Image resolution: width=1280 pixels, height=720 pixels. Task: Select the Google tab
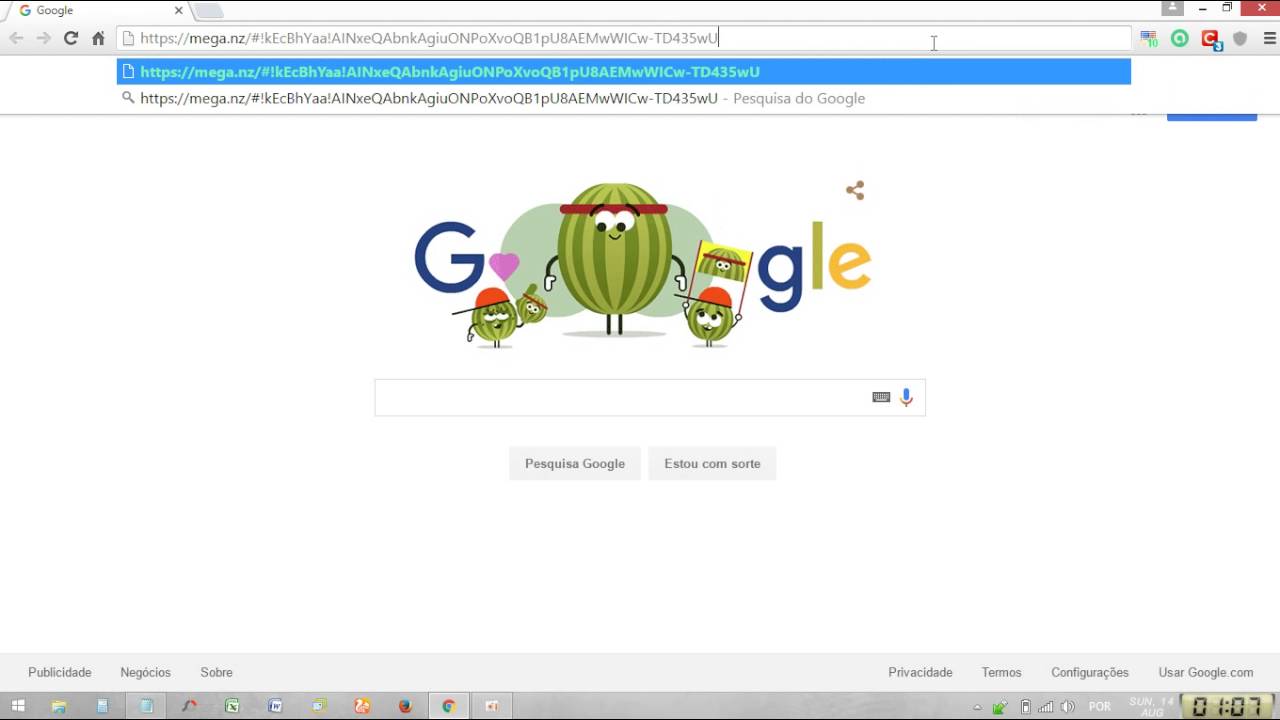pyautogui.click(x=100, y=11)
